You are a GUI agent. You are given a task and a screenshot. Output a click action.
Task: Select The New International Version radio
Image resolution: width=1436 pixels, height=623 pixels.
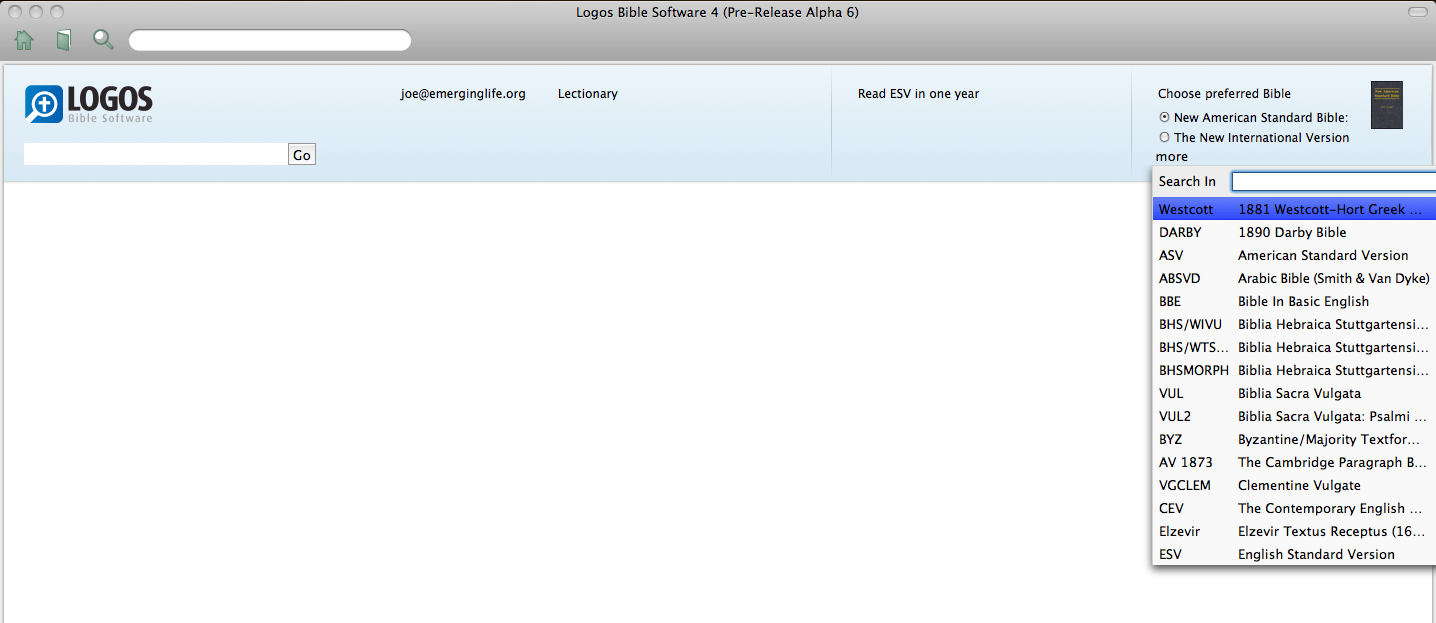pyautogui.click(x=1164, y=137)
